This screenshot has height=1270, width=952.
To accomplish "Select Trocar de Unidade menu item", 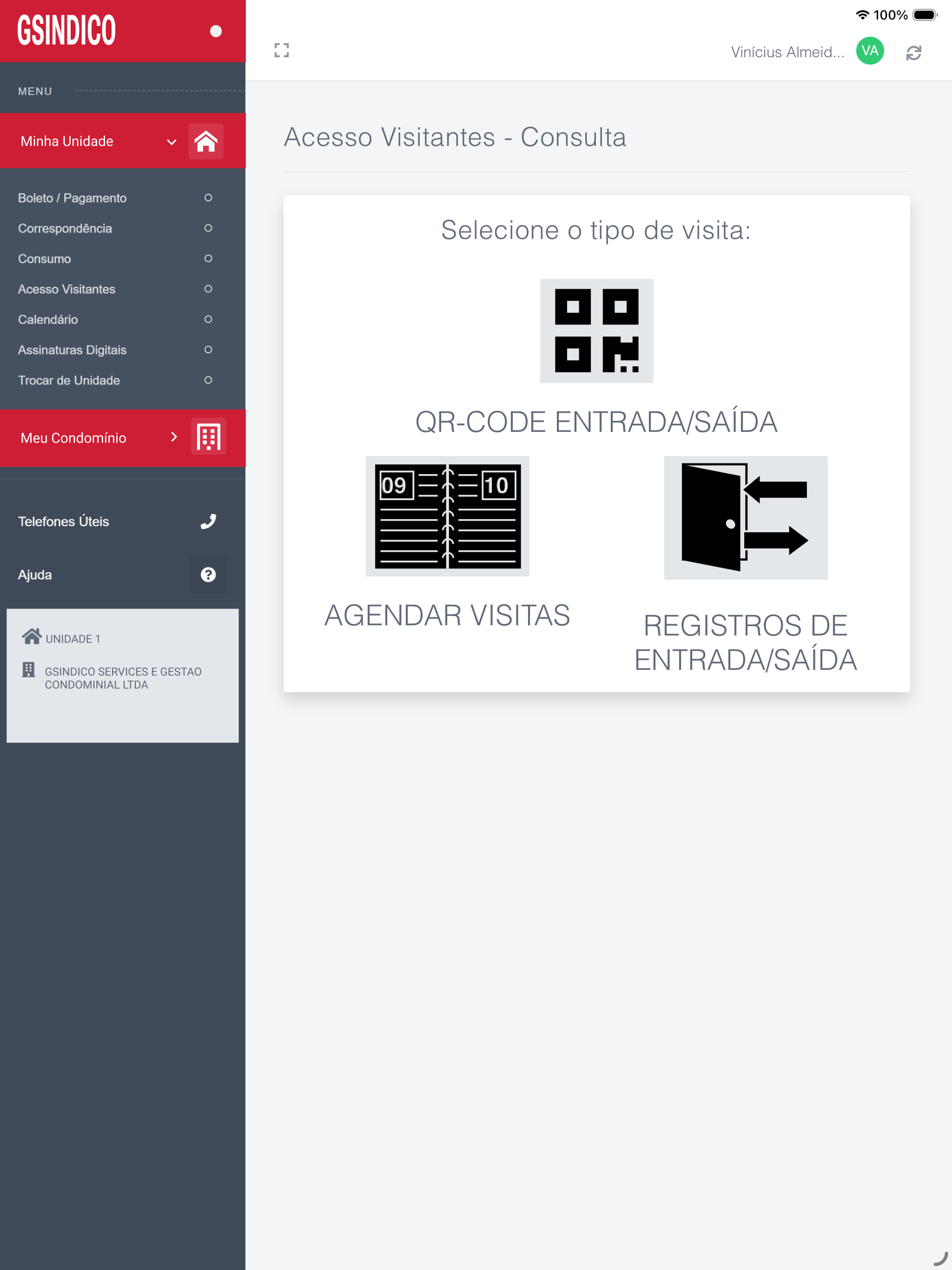I will (69, 381).
